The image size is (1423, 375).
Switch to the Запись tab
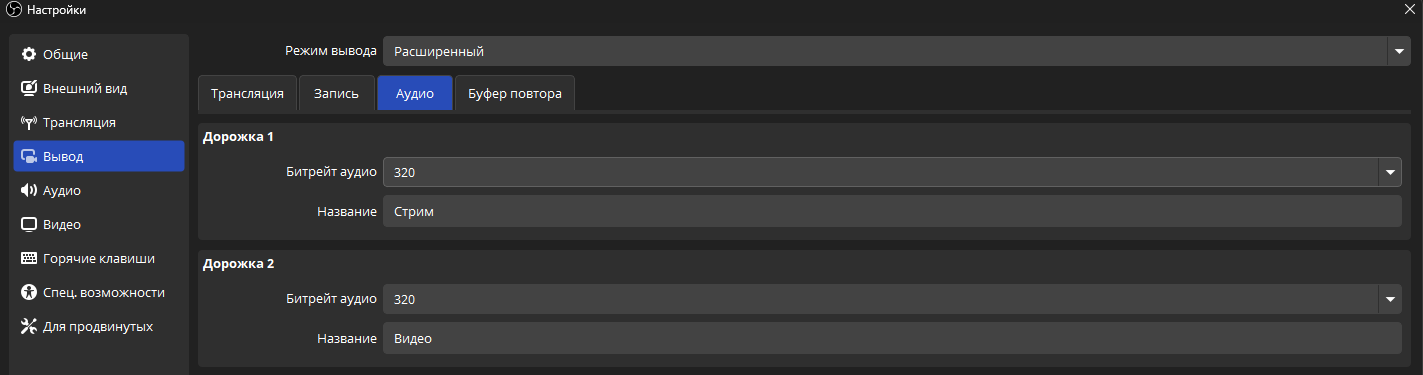coord(337,93)
